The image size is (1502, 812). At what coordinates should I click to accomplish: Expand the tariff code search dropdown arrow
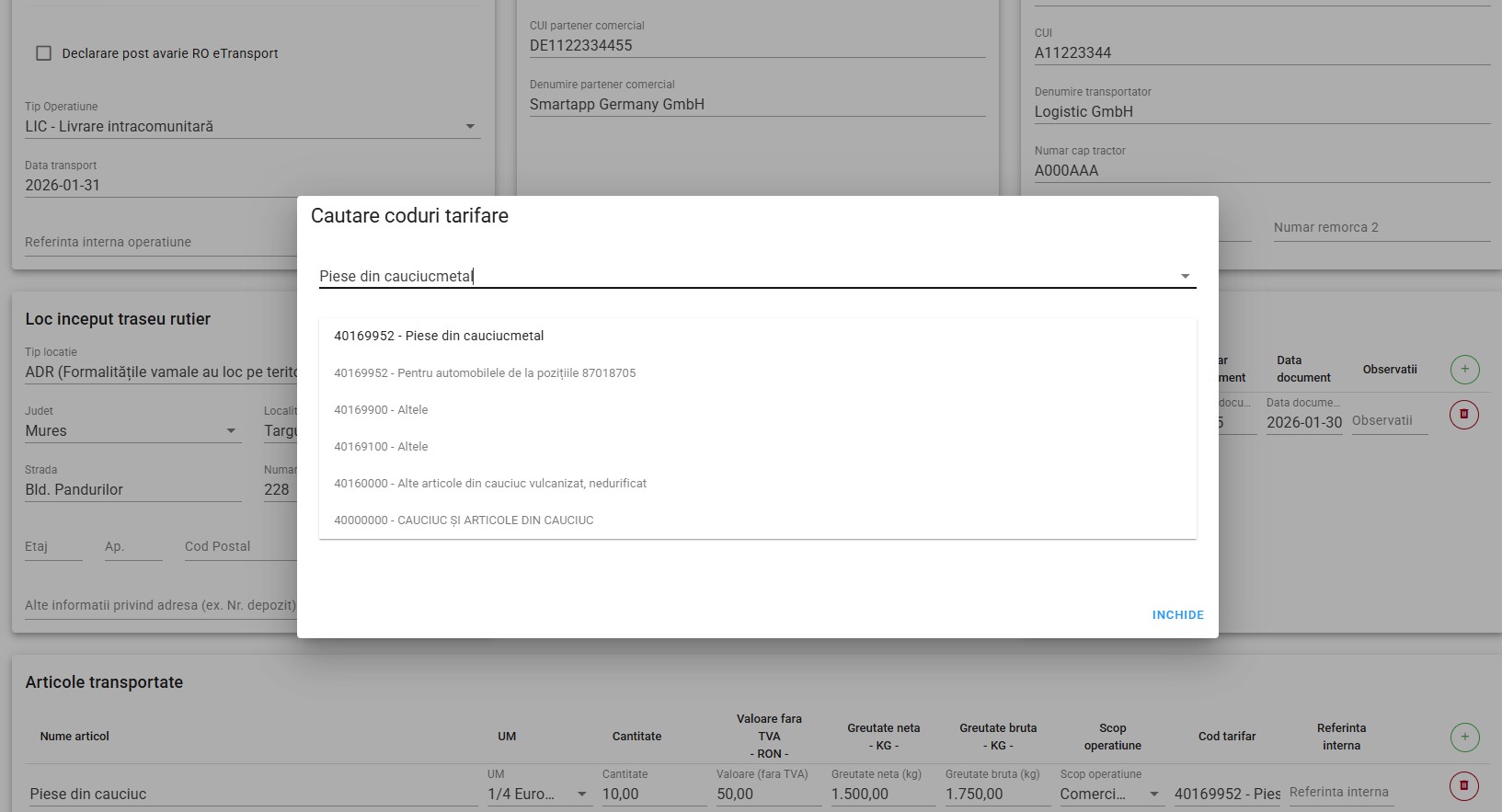pos(1185,276)
